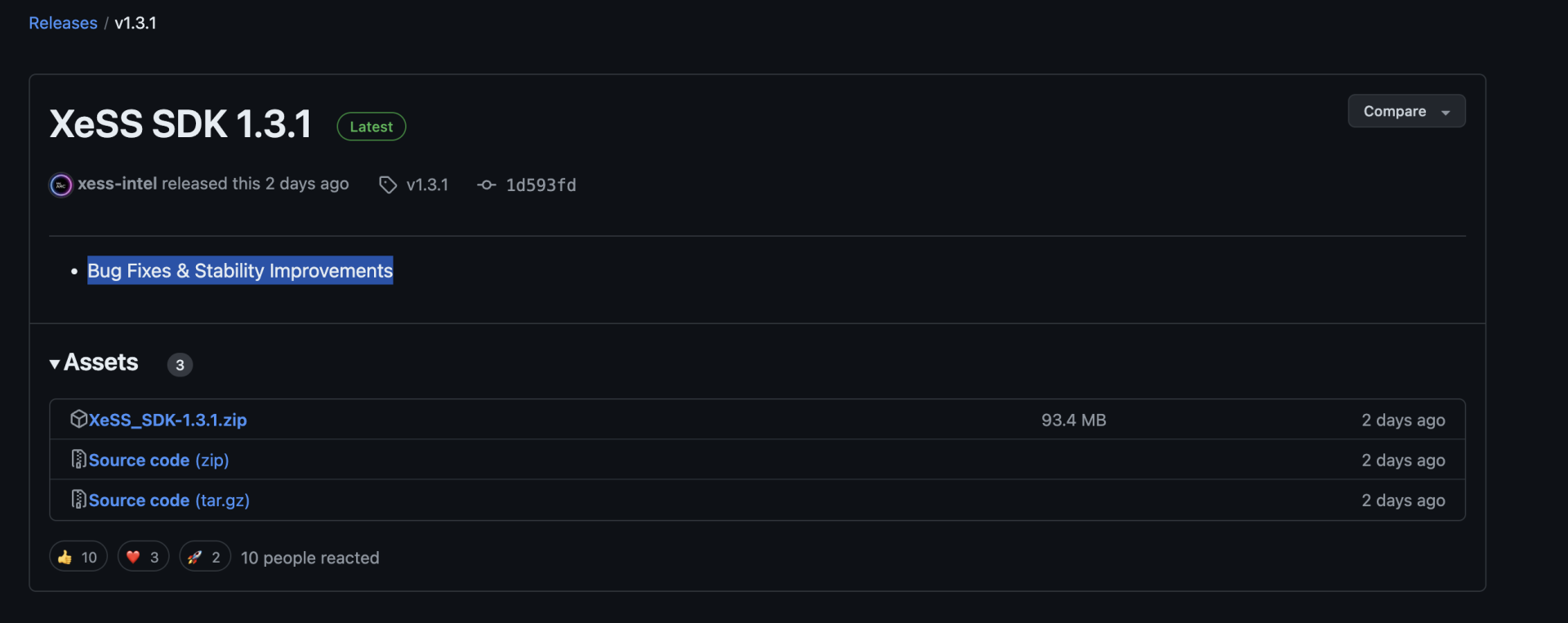Click the zip file icon for Source code (zip)
Image resolution: width=1568 pixels, height=623 pixels.
[x=78, y=460]
